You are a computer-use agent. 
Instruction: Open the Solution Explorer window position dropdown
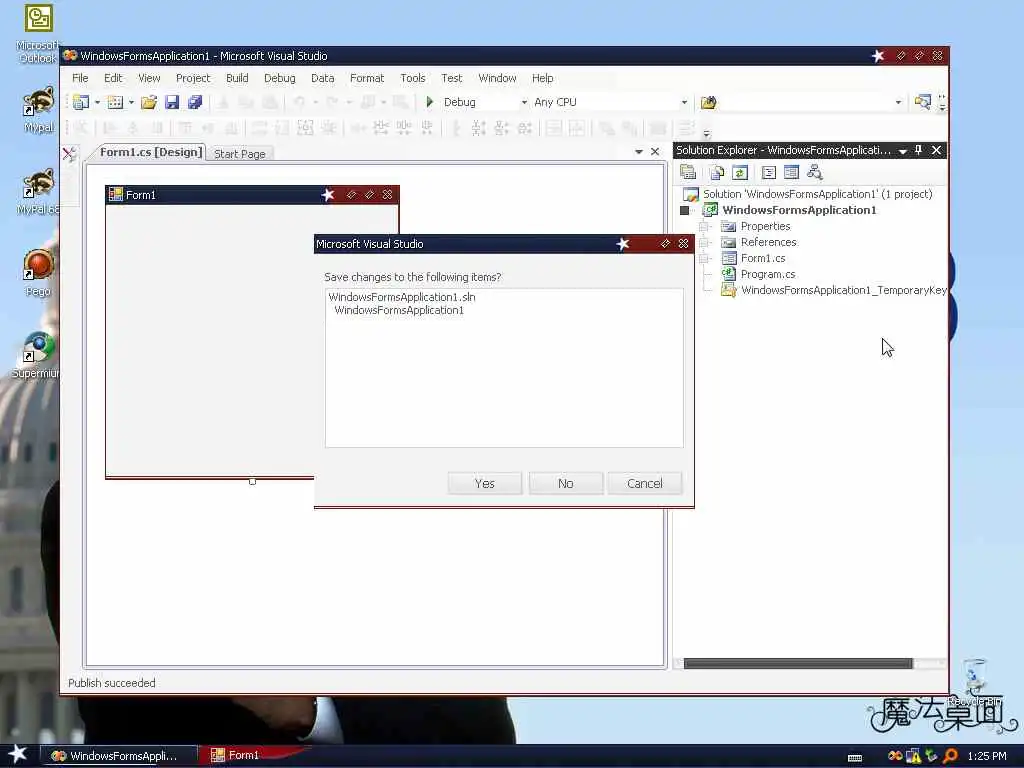click(x=903, y=151)
